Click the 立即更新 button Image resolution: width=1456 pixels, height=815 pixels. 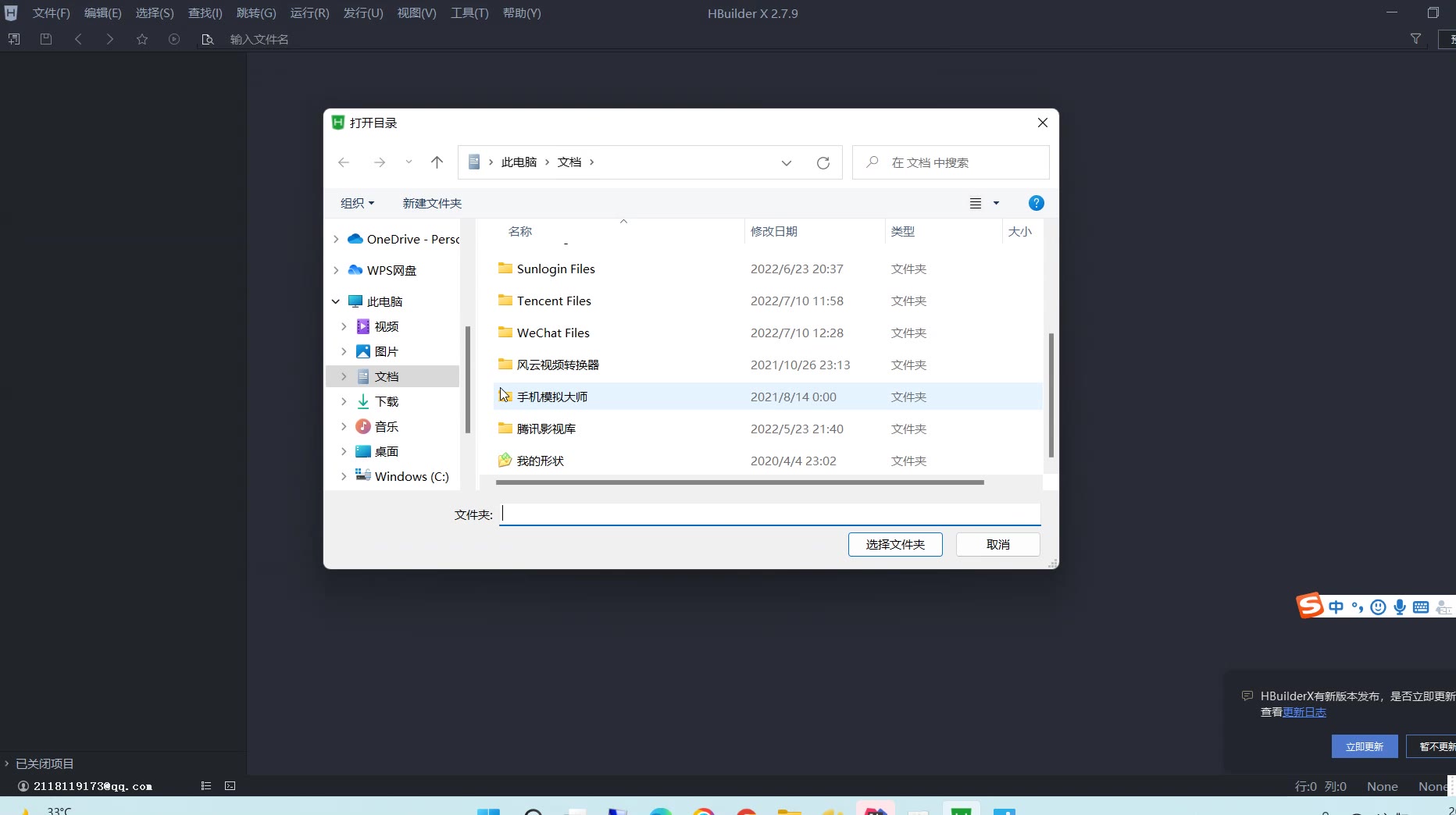pos(1365,746)
